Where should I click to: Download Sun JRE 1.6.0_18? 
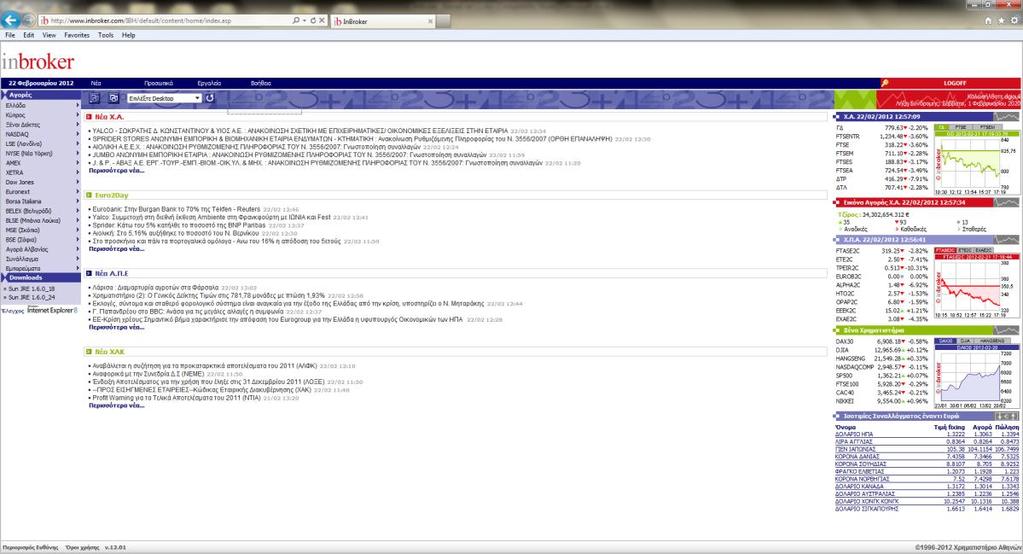(x=31, y=288)
